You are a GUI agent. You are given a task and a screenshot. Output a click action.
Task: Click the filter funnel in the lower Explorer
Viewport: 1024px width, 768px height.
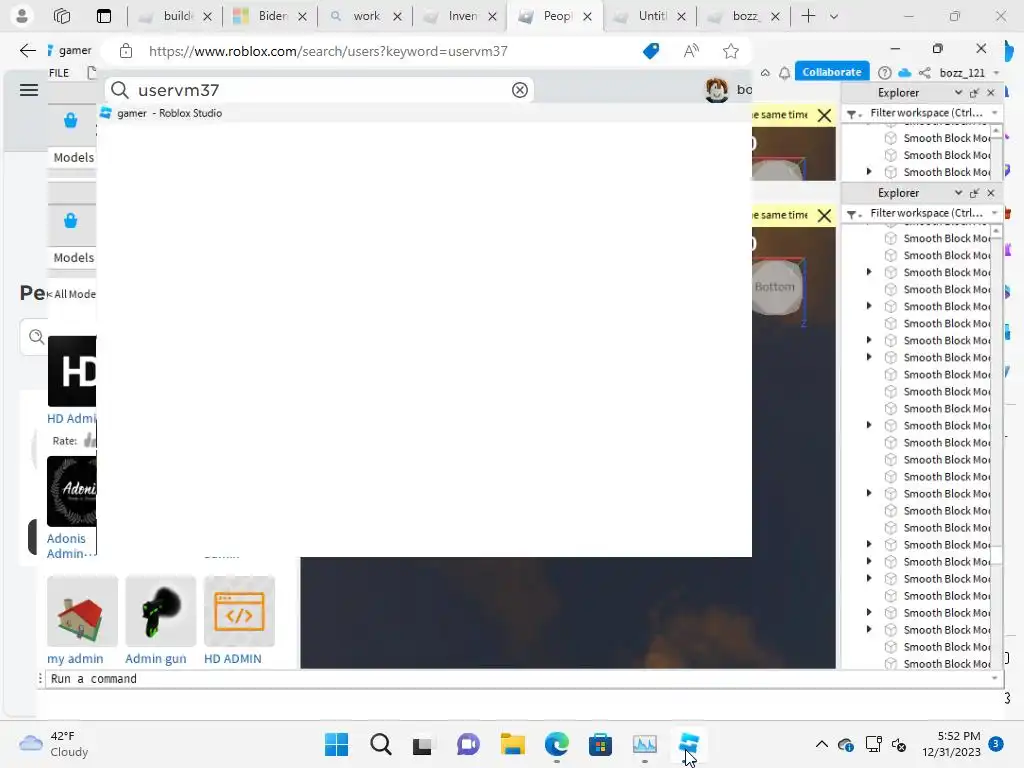[x=852, y=214]
